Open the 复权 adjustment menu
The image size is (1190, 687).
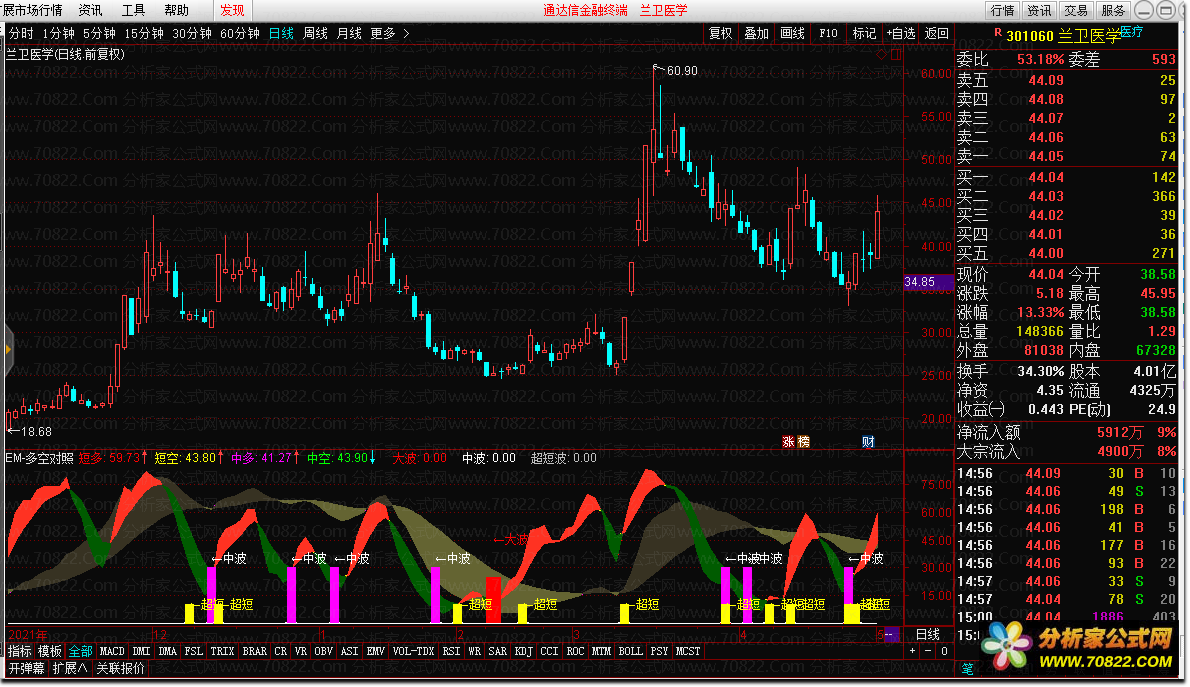[721, 33]
